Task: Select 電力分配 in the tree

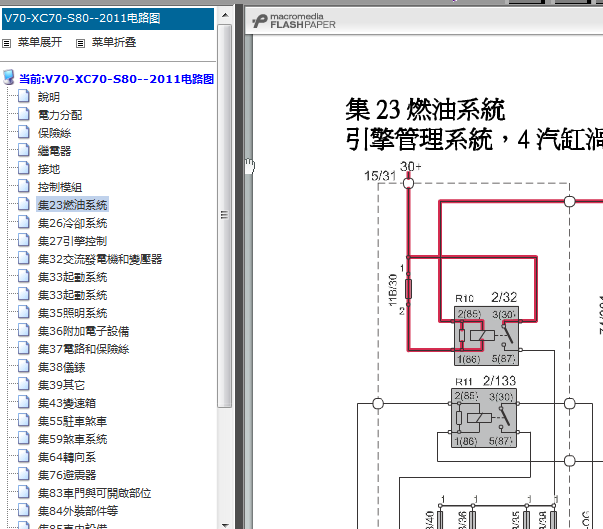Action: pos(60,115)
